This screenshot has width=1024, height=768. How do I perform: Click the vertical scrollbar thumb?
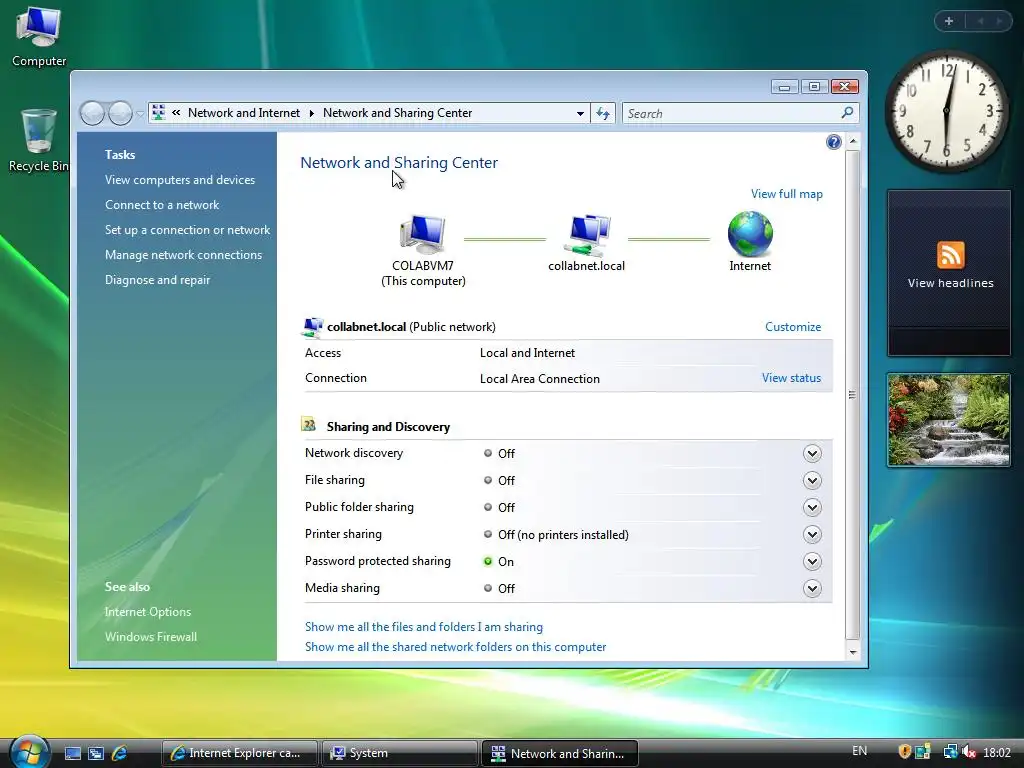pos(852,394)
